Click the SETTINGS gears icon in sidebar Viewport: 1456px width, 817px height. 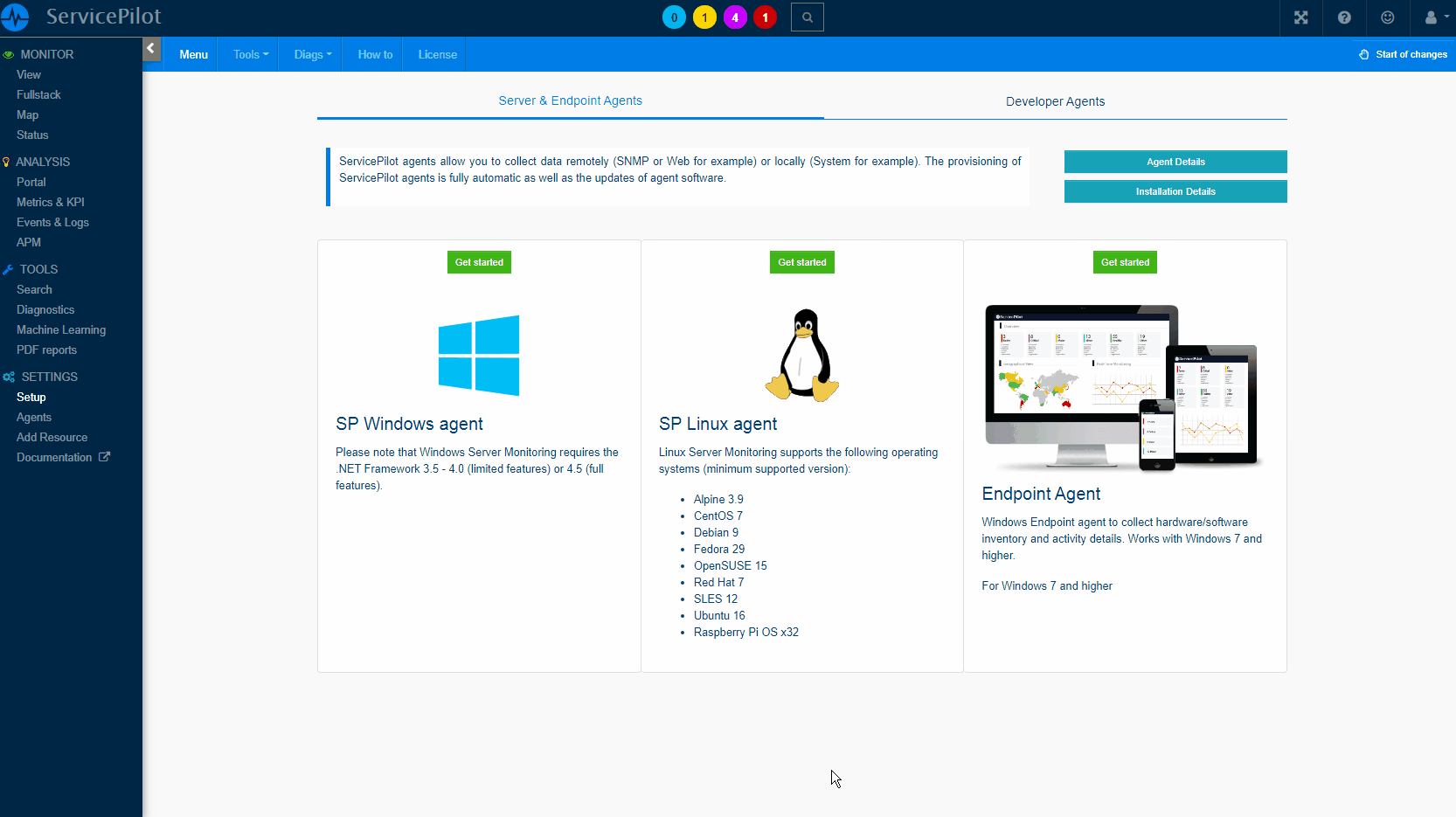(9, 377)
